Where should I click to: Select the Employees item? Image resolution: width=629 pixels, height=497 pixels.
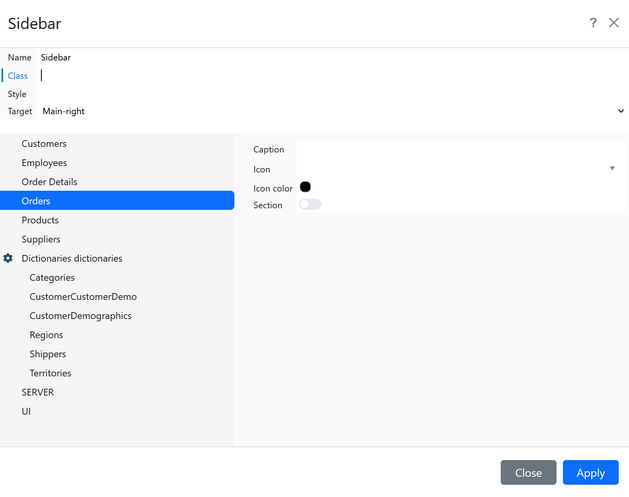[x=44, y=163]
